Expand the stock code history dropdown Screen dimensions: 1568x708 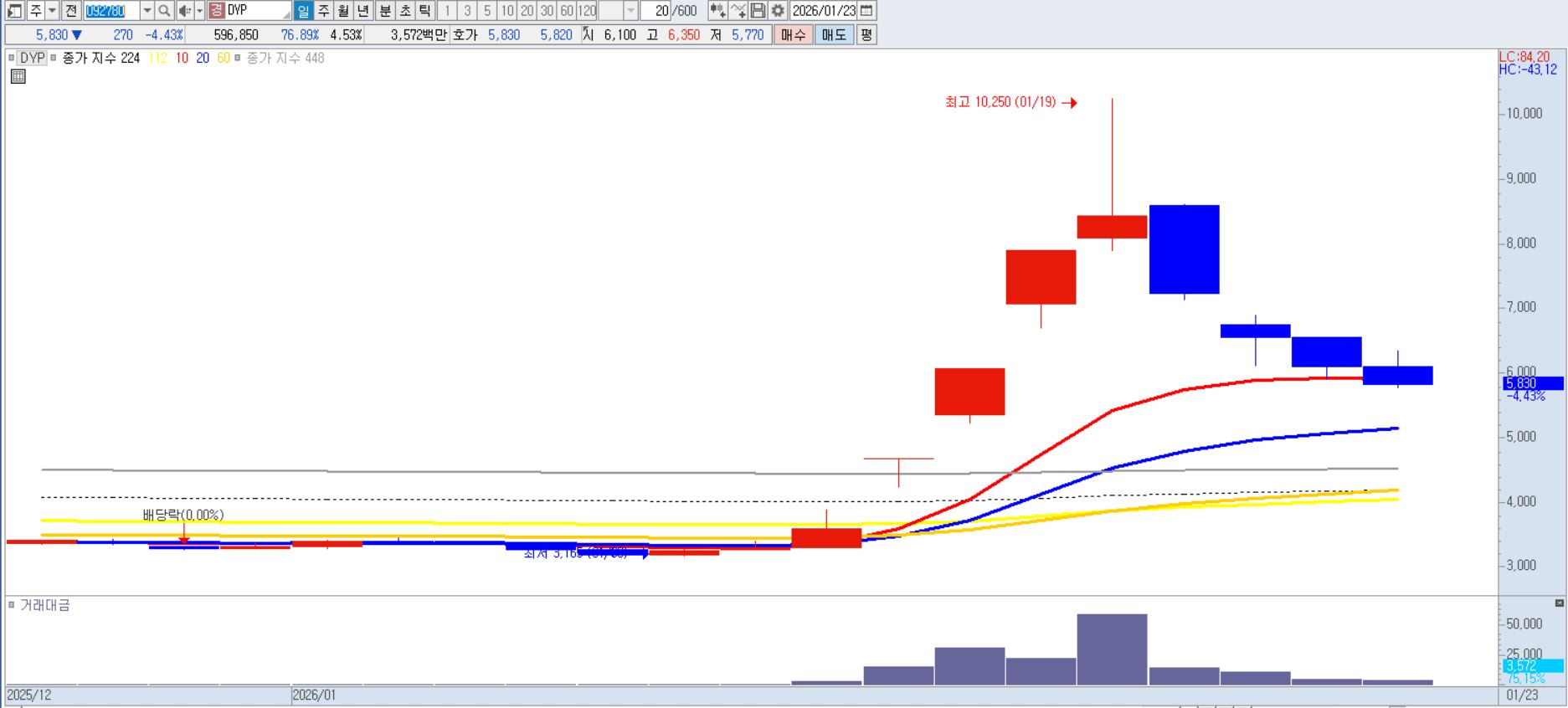point(147,11)
